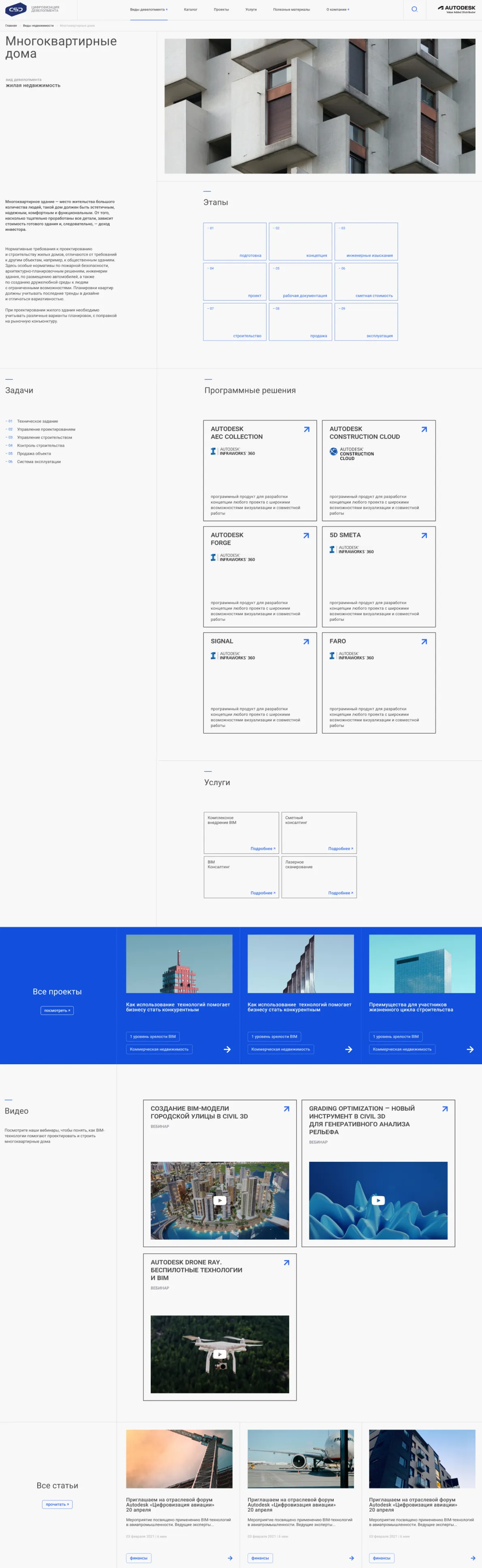Open the Autodesk AEC Collection arrow icon

306,429
